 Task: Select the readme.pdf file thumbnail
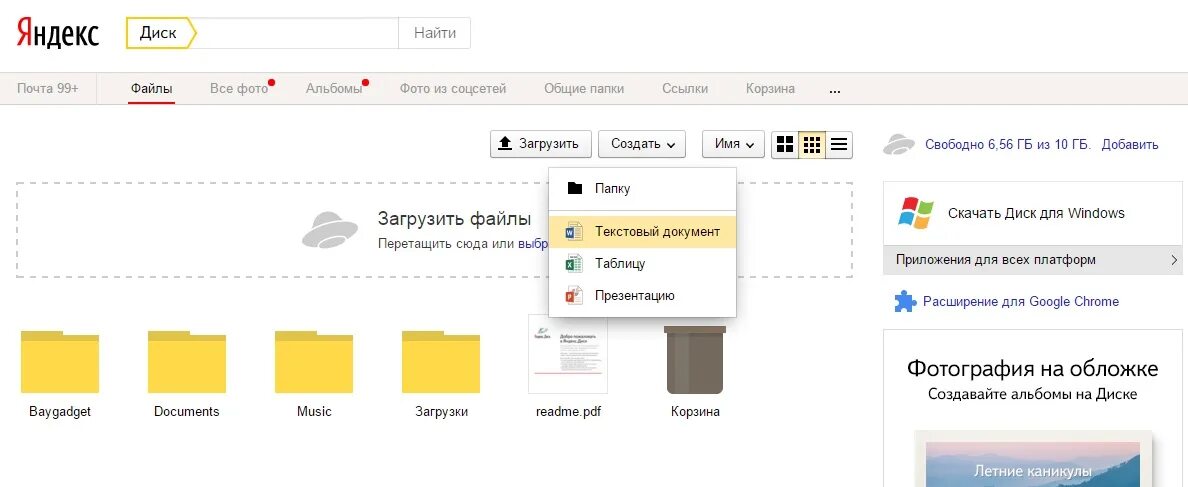(567, 354)
